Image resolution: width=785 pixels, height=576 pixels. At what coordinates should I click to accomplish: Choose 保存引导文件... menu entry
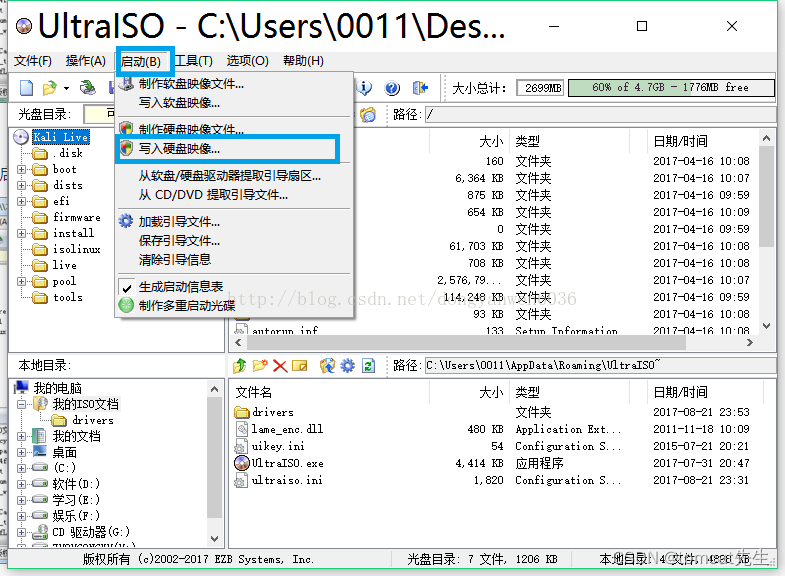(x=234, y=241)
